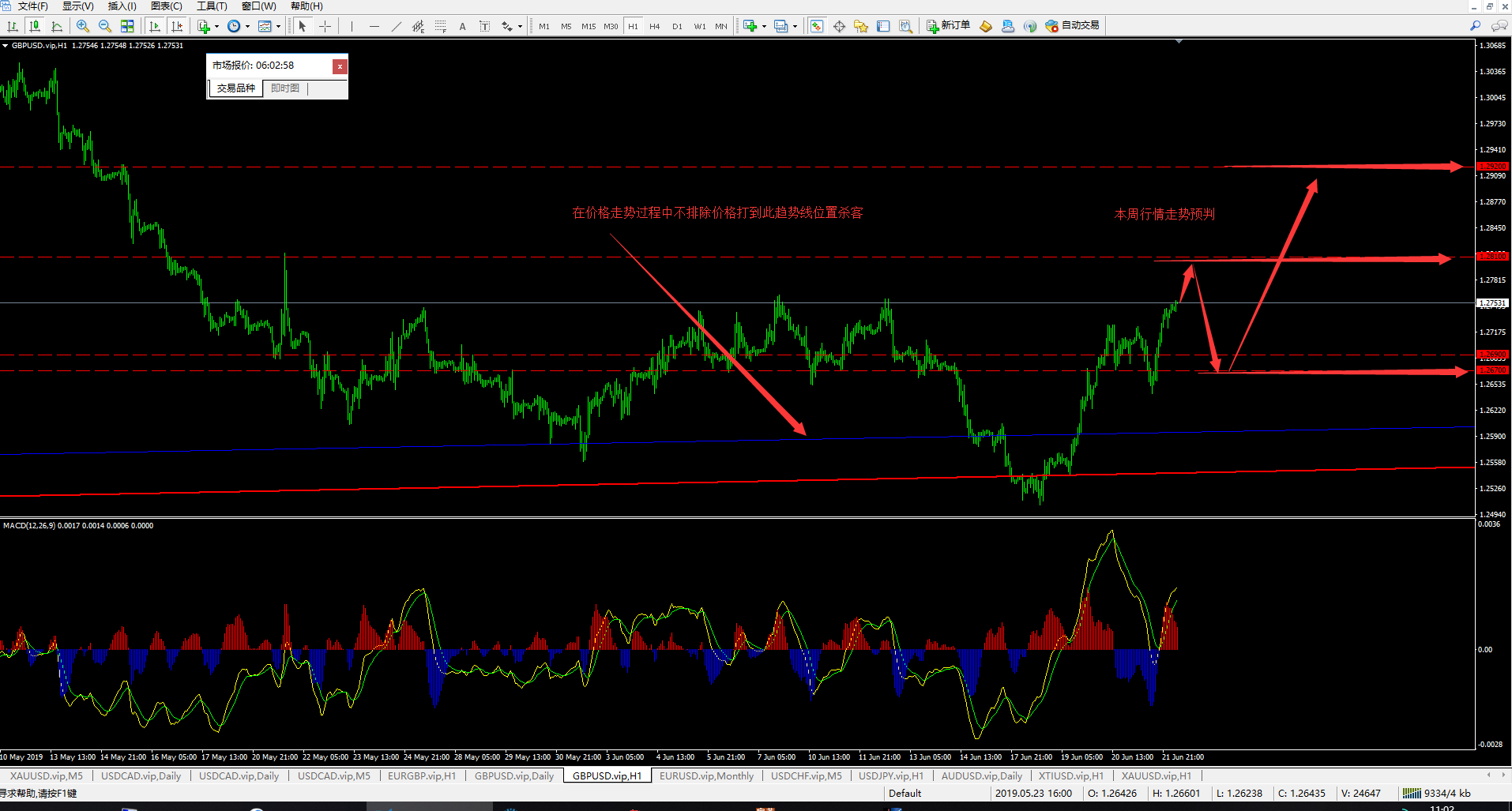1512x811 pixels.
Task: Select the arrows objects tool
Action: tap(507, 26)
